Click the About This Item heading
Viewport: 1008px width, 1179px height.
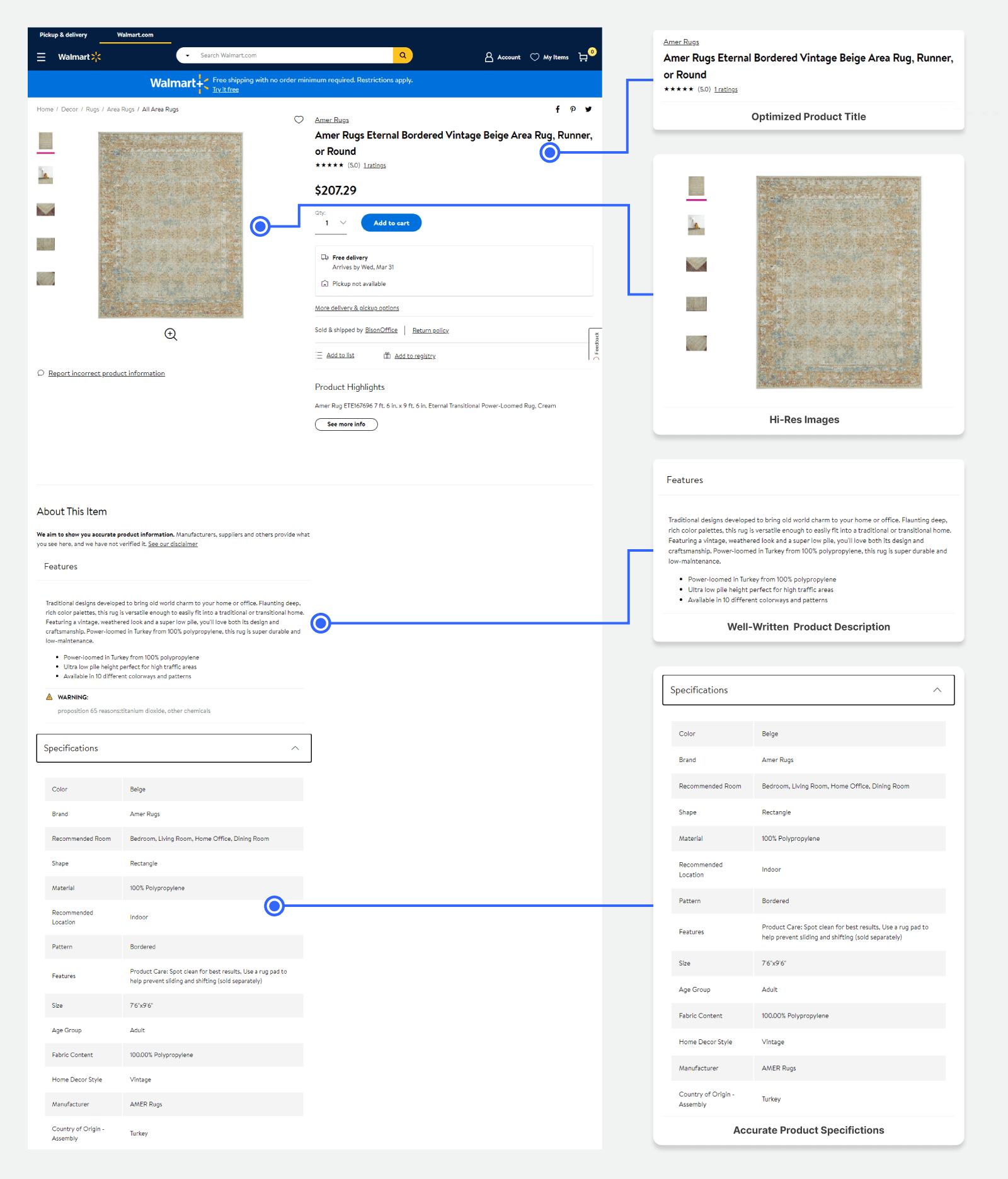(x=72, y=511)
